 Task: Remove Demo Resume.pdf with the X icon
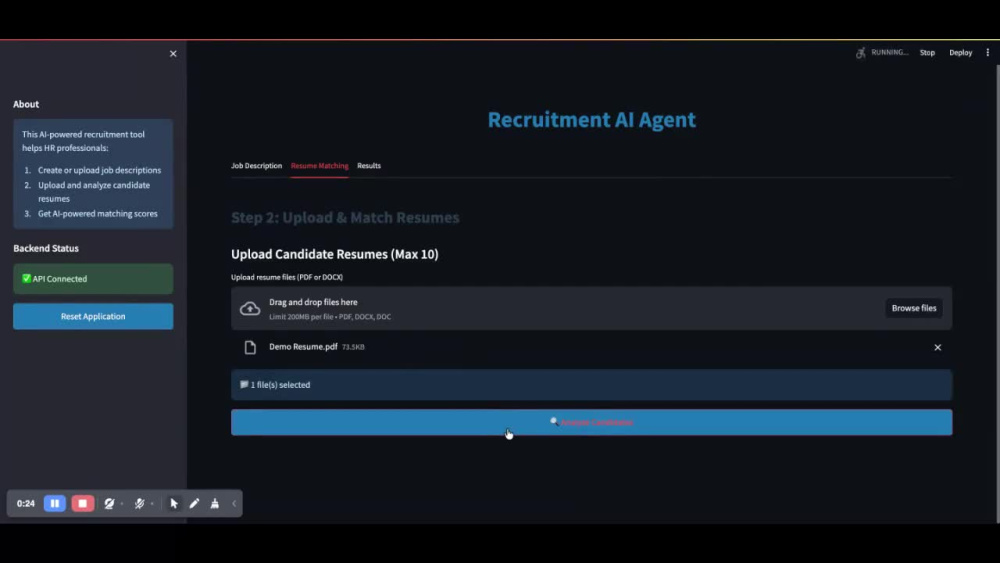tap(938, 347)
